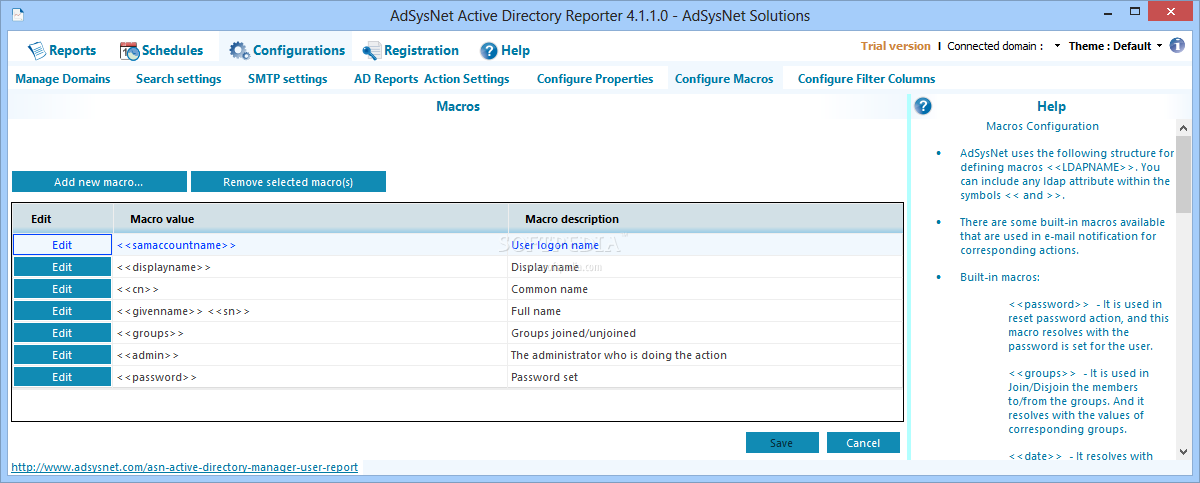1200x483 pixels.
Task: Click the Remove selected macro(s) button
Action: [x=288, y=182]
